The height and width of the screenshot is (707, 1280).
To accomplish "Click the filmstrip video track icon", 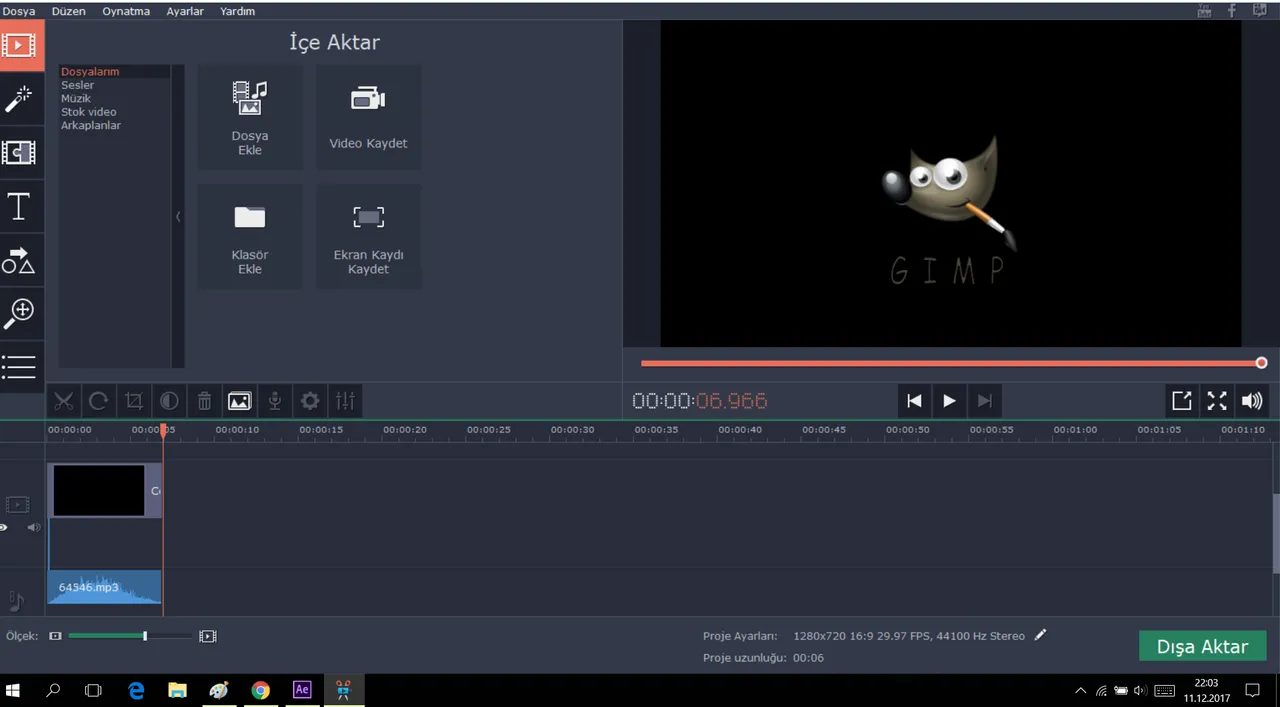I will [x=18, y=504].
